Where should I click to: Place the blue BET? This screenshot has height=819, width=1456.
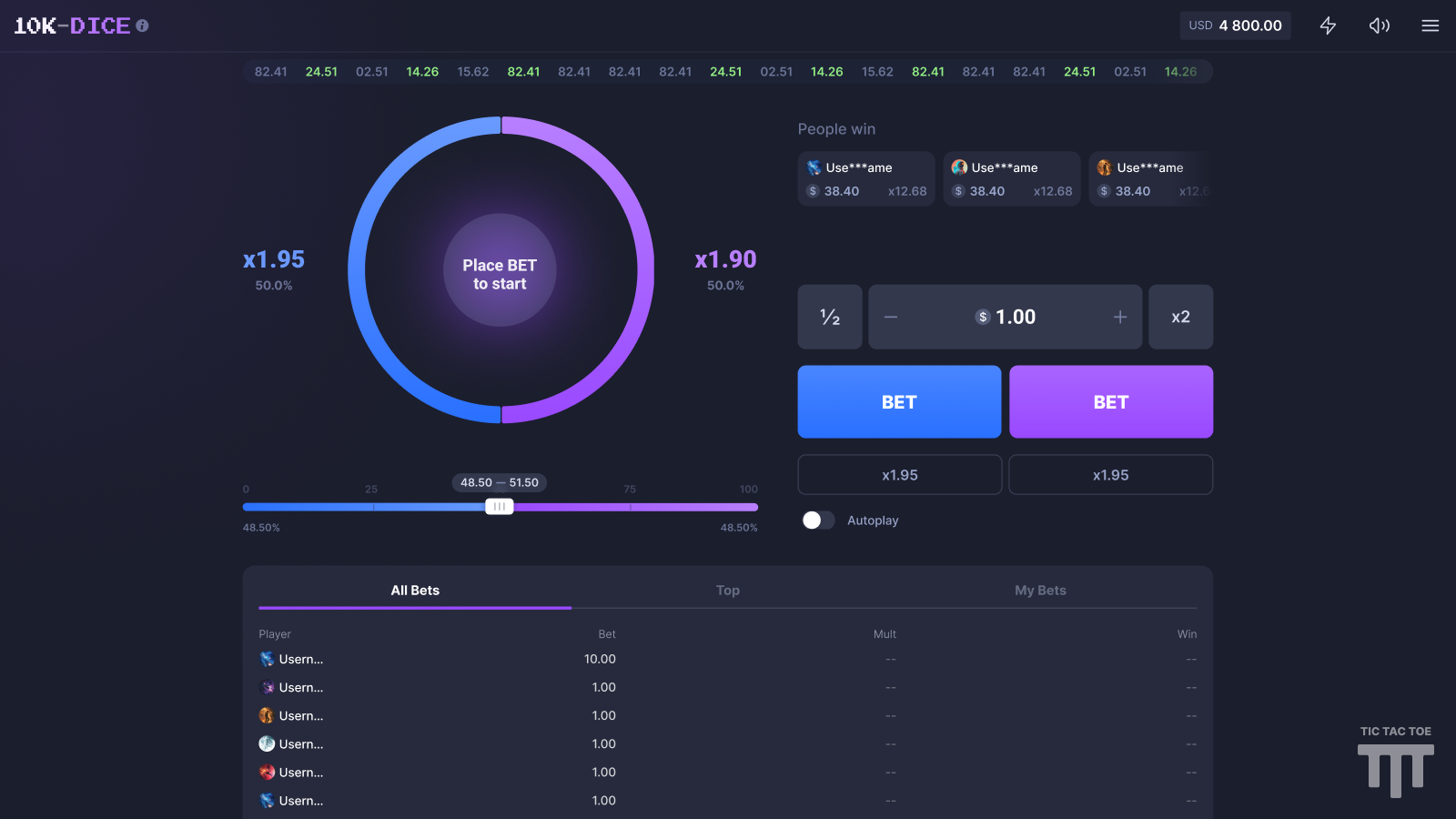[899, 402]
